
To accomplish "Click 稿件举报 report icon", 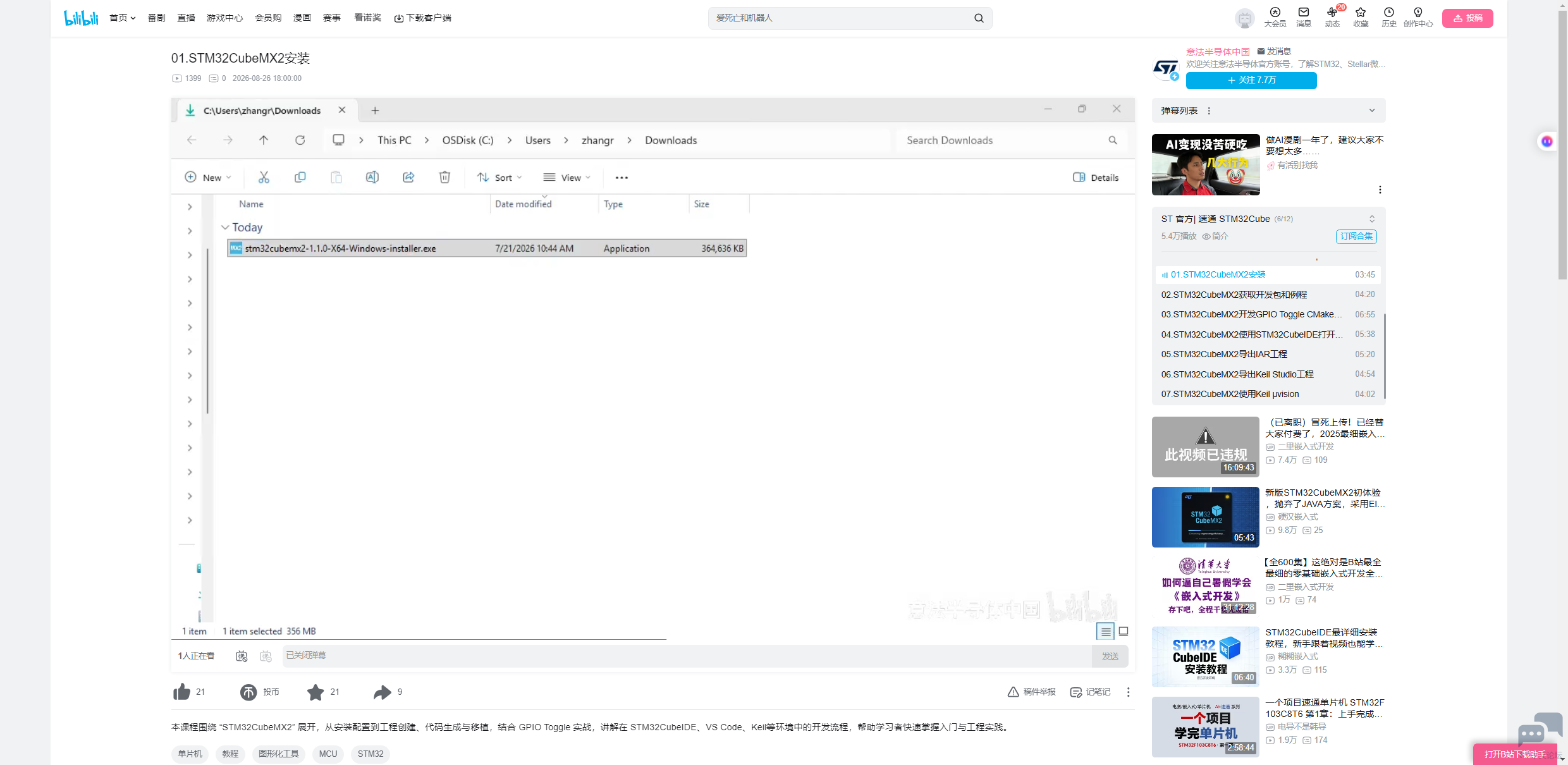I will point(1031,692).
